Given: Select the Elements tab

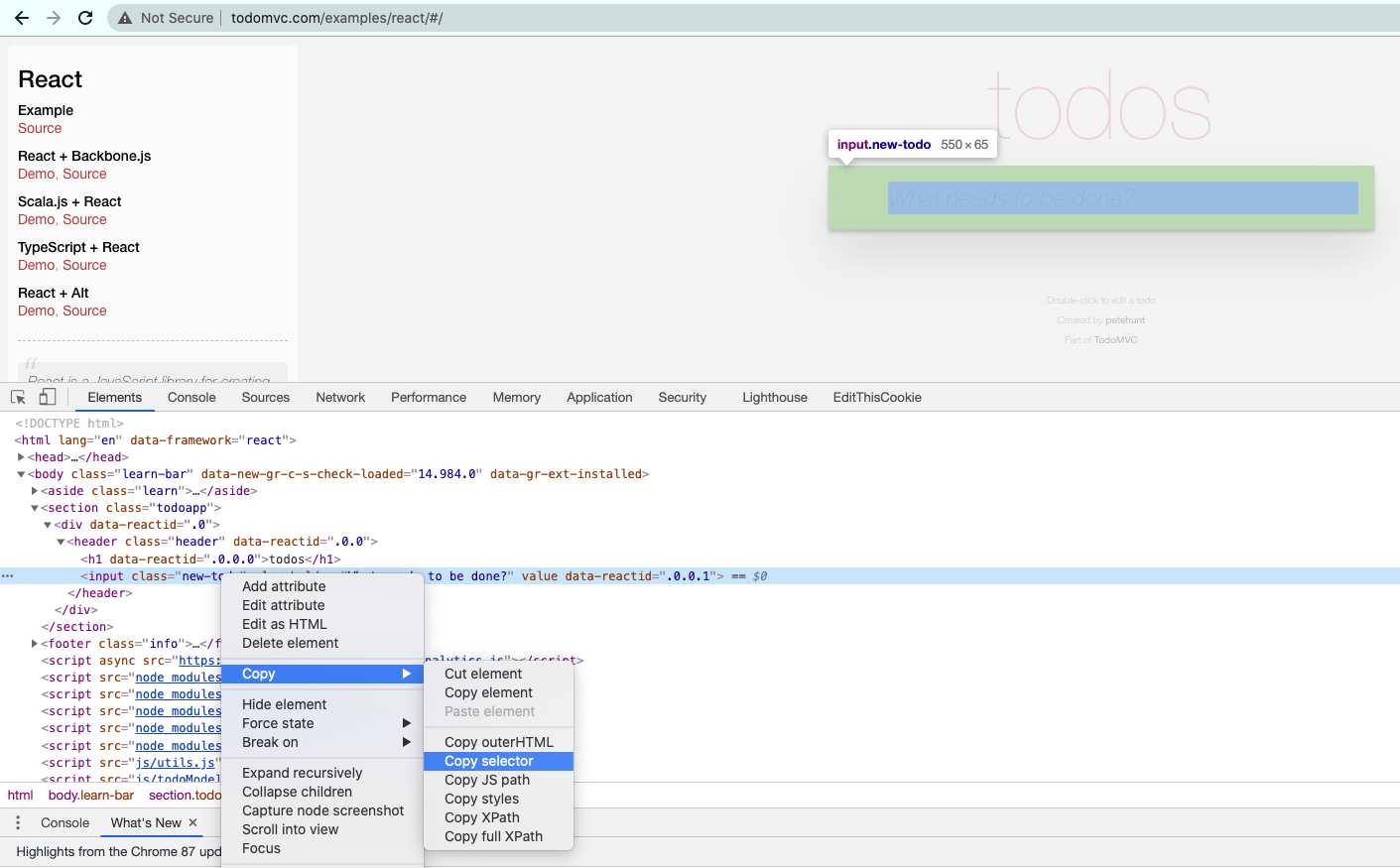Looking at the screenshot, I should pos(115,397).
